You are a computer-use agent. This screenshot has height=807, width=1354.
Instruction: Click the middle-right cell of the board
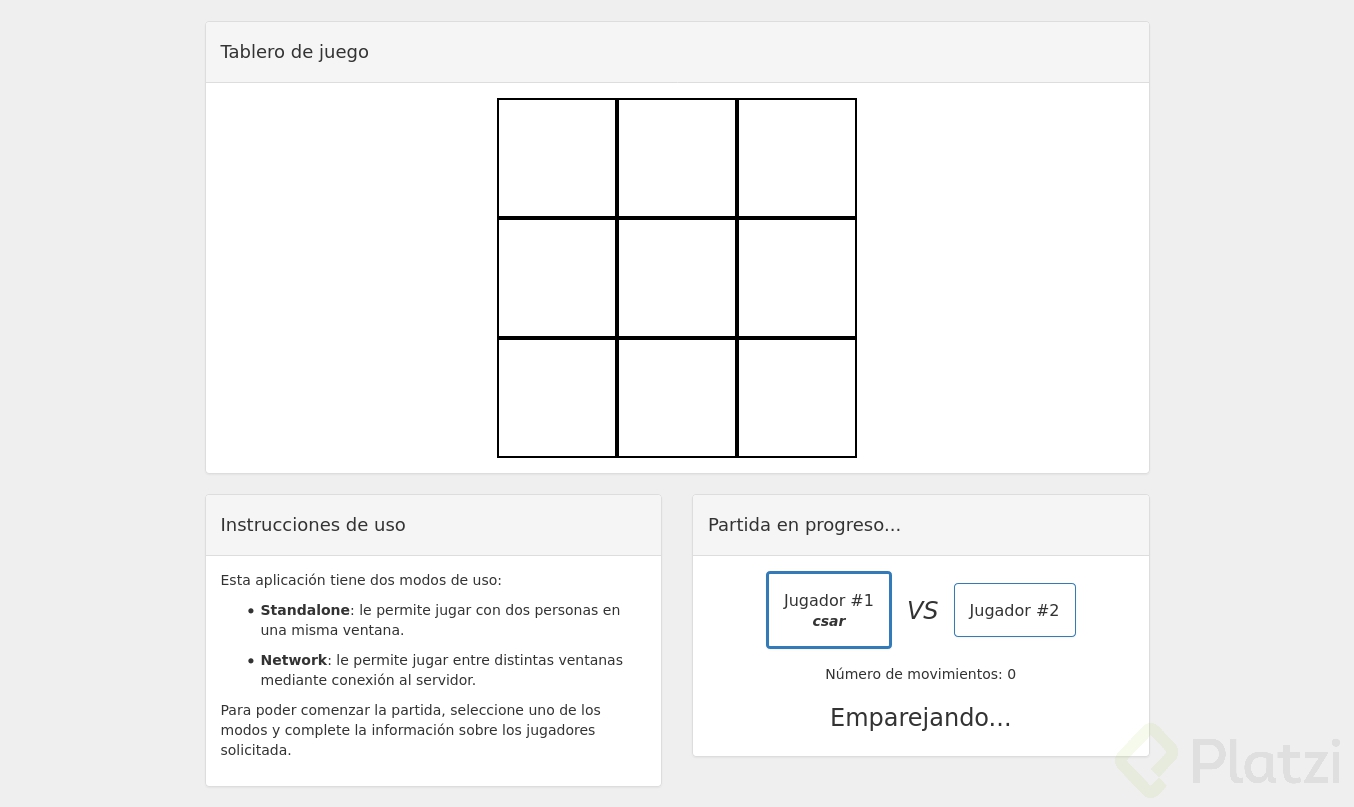(x=796, y=278)
